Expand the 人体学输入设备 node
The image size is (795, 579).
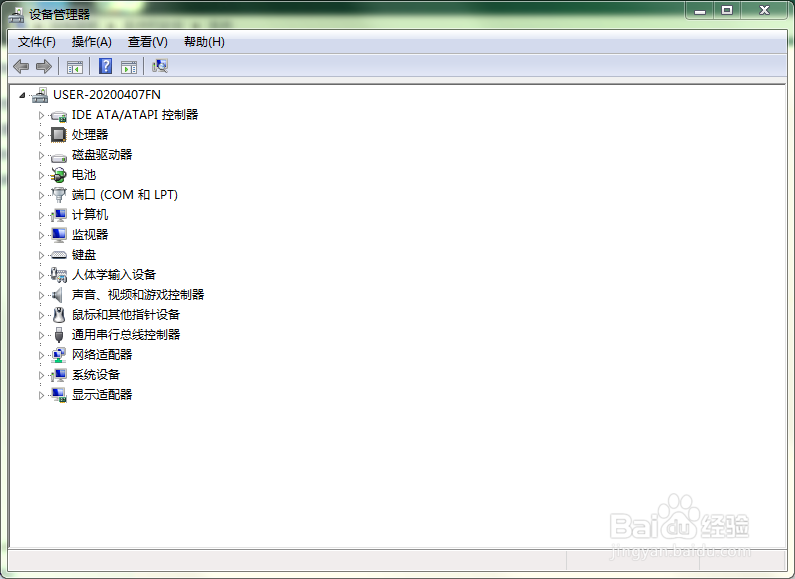pyautogui.click(x=41, y=275)
